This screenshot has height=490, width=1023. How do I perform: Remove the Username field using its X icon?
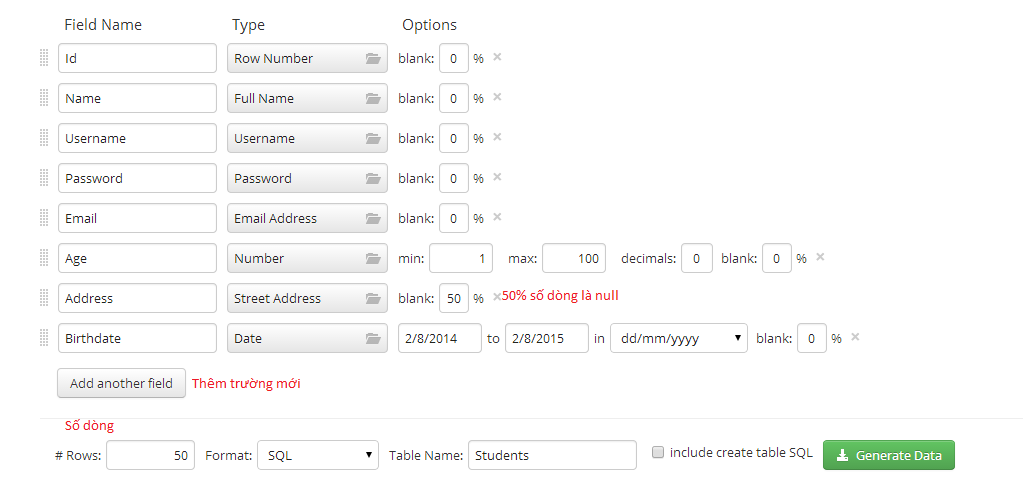tap(497, 137)
